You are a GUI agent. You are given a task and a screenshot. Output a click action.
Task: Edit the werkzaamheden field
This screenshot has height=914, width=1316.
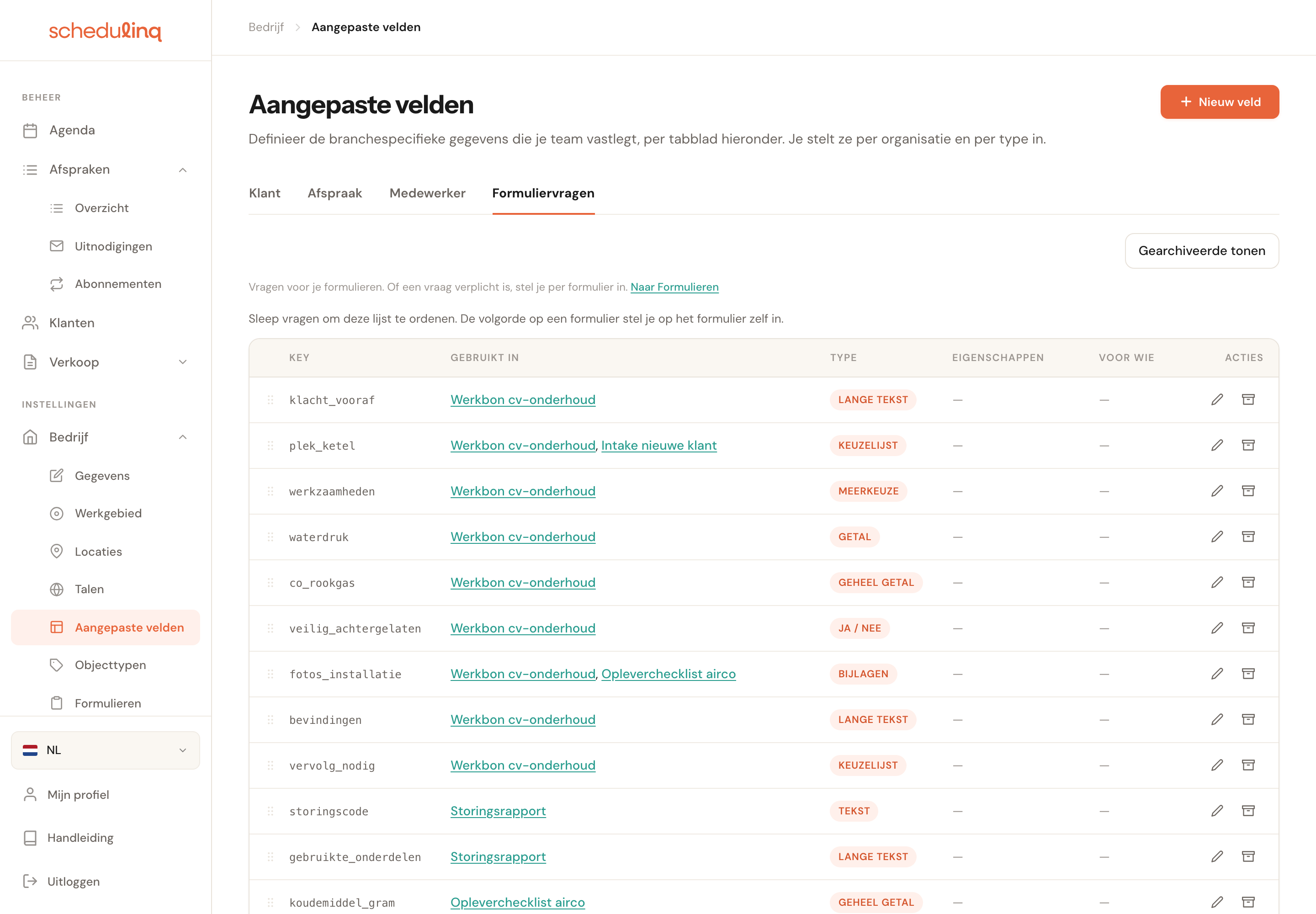[1217, 491]
